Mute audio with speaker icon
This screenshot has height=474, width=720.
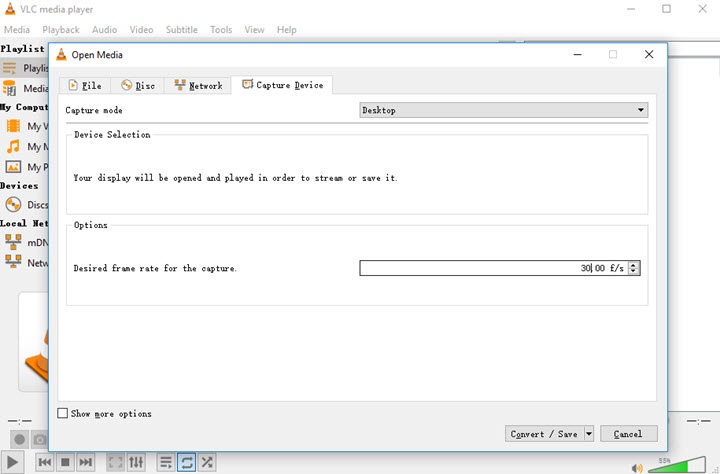(x=636, y=468)
